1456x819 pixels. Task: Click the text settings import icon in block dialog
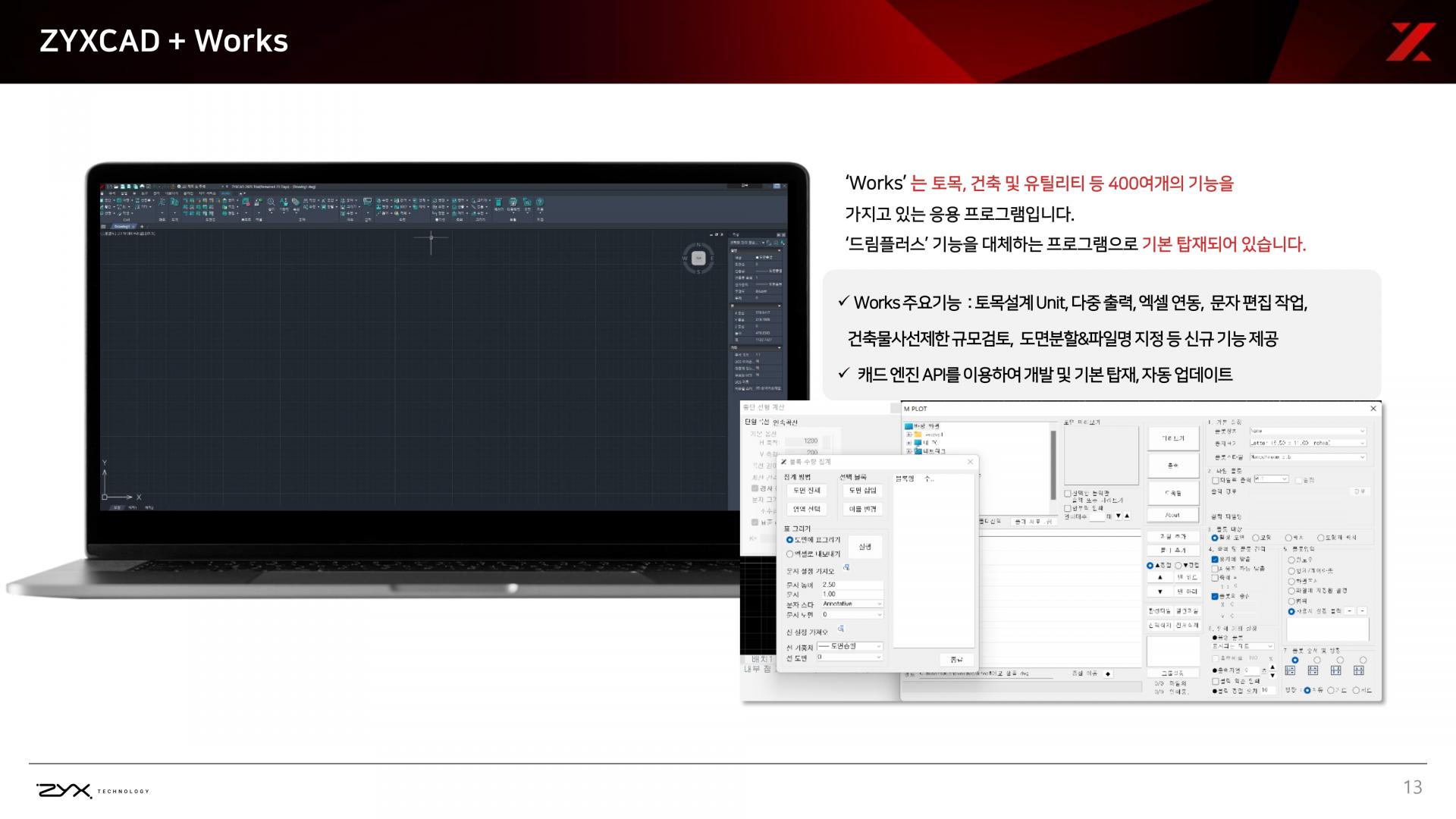pos(846,567)
